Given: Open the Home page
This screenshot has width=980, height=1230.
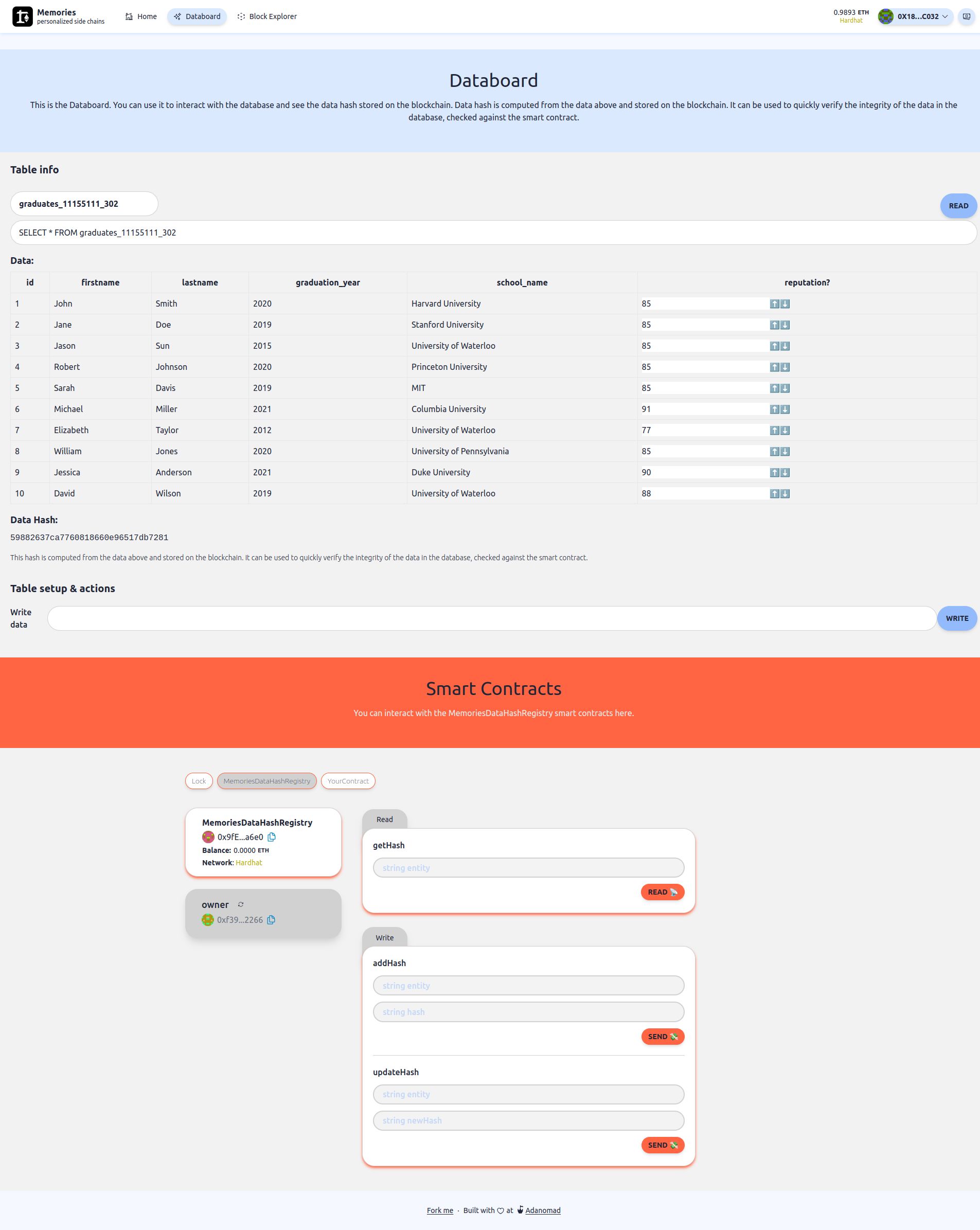Looking at the screenshot, I should [x=141, y=16].
